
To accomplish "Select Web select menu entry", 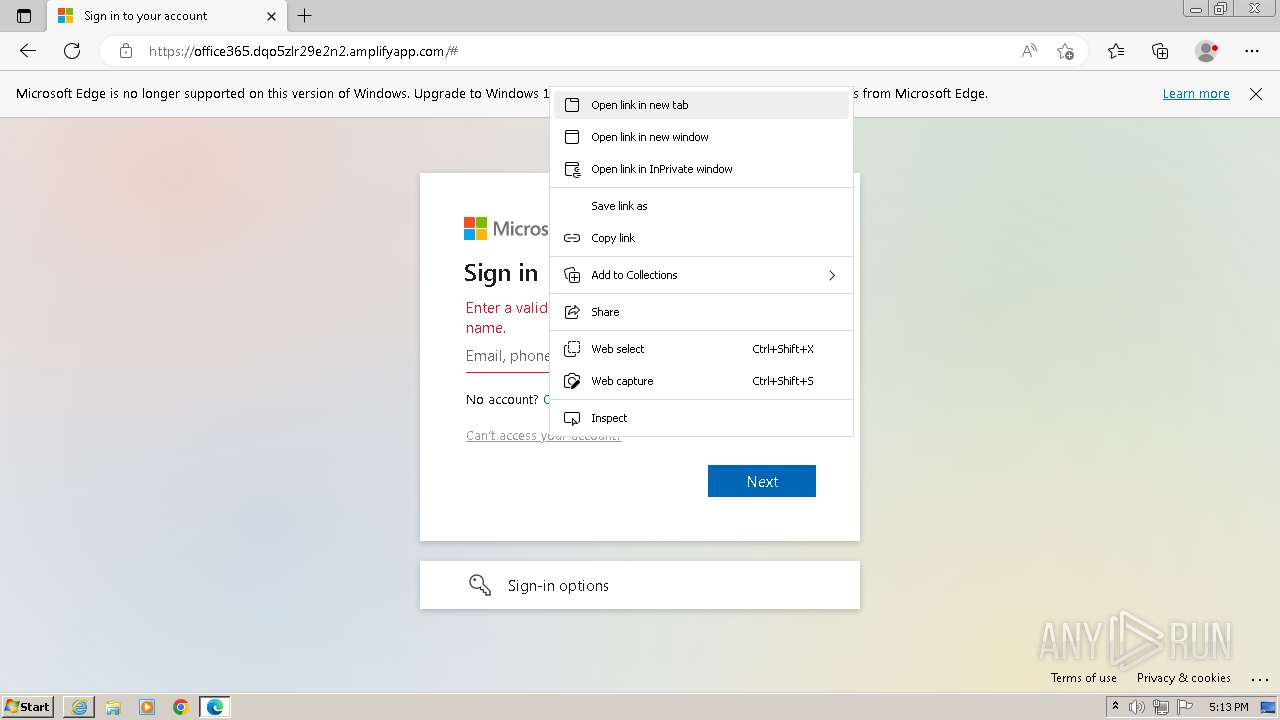I will click(701, 349).
